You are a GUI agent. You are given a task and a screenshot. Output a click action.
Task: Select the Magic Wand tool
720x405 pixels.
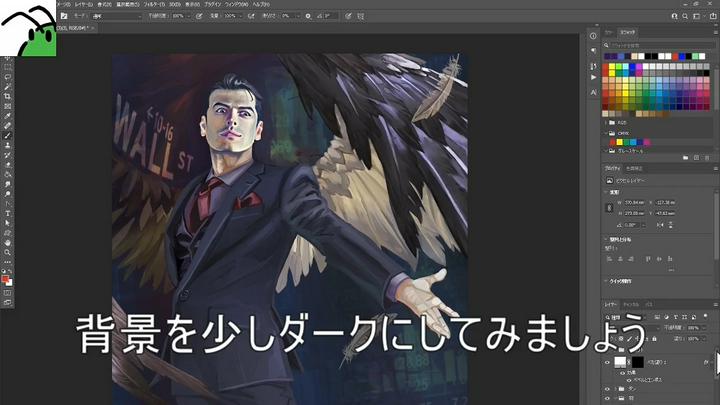(x=7, y=87)
